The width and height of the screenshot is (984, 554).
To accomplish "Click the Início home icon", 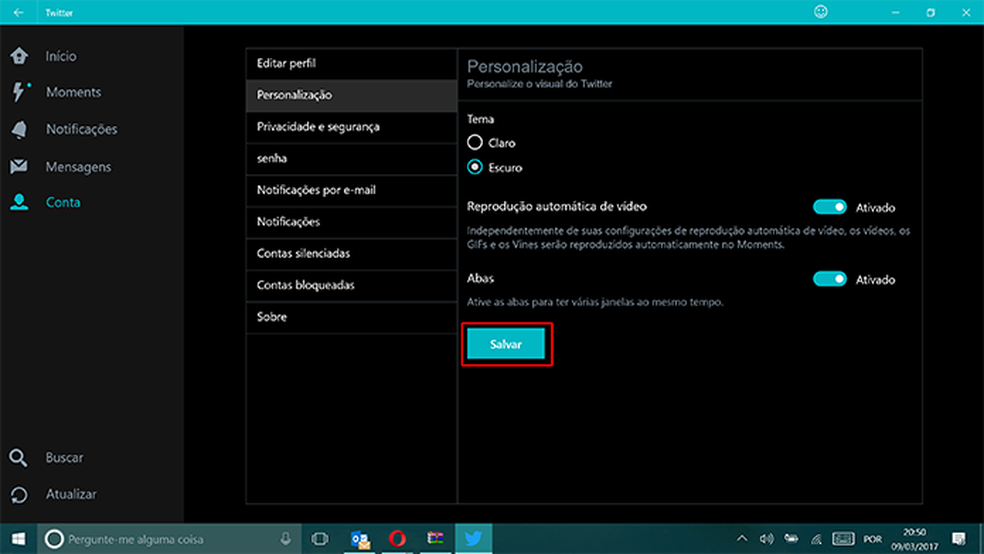I will pos(18,56).
